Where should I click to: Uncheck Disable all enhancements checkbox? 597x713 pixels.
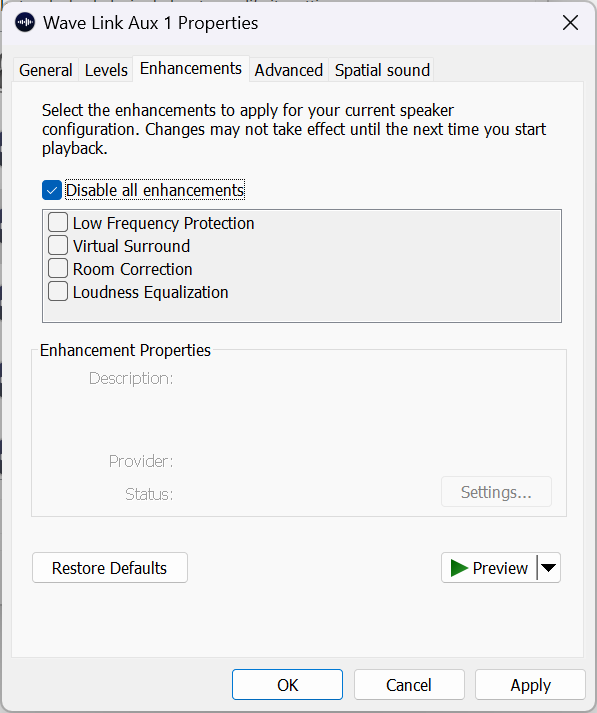[x=52, y=190]
